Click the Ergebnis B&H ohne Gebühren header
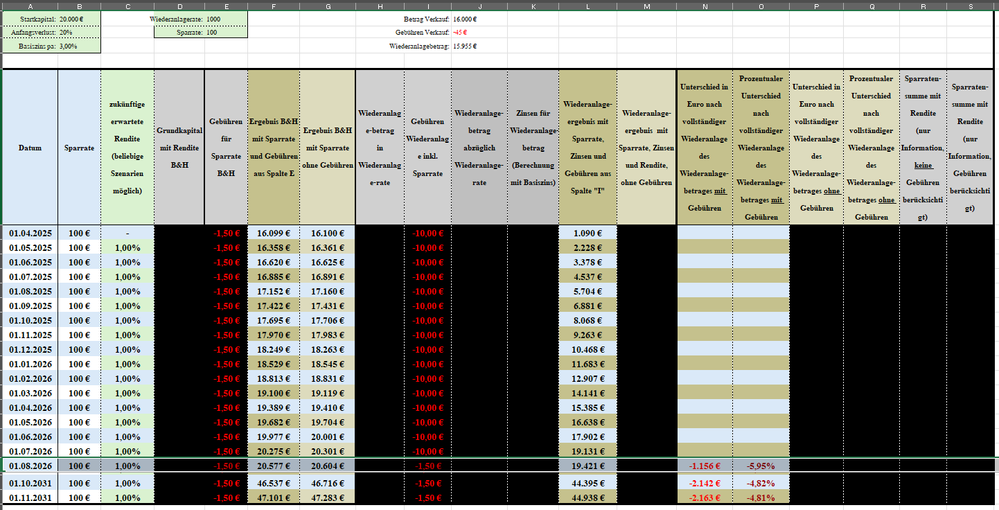Image resolution: width=999 pixels, height=510 pixels. [x=327, y=147]
